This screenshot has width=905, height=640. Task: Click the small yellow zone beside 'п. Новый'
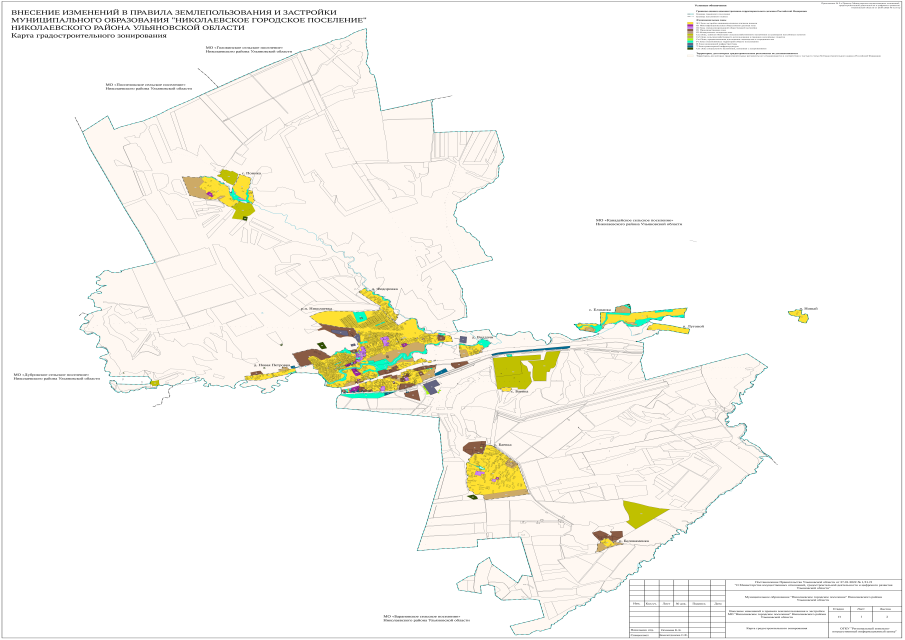797,314
